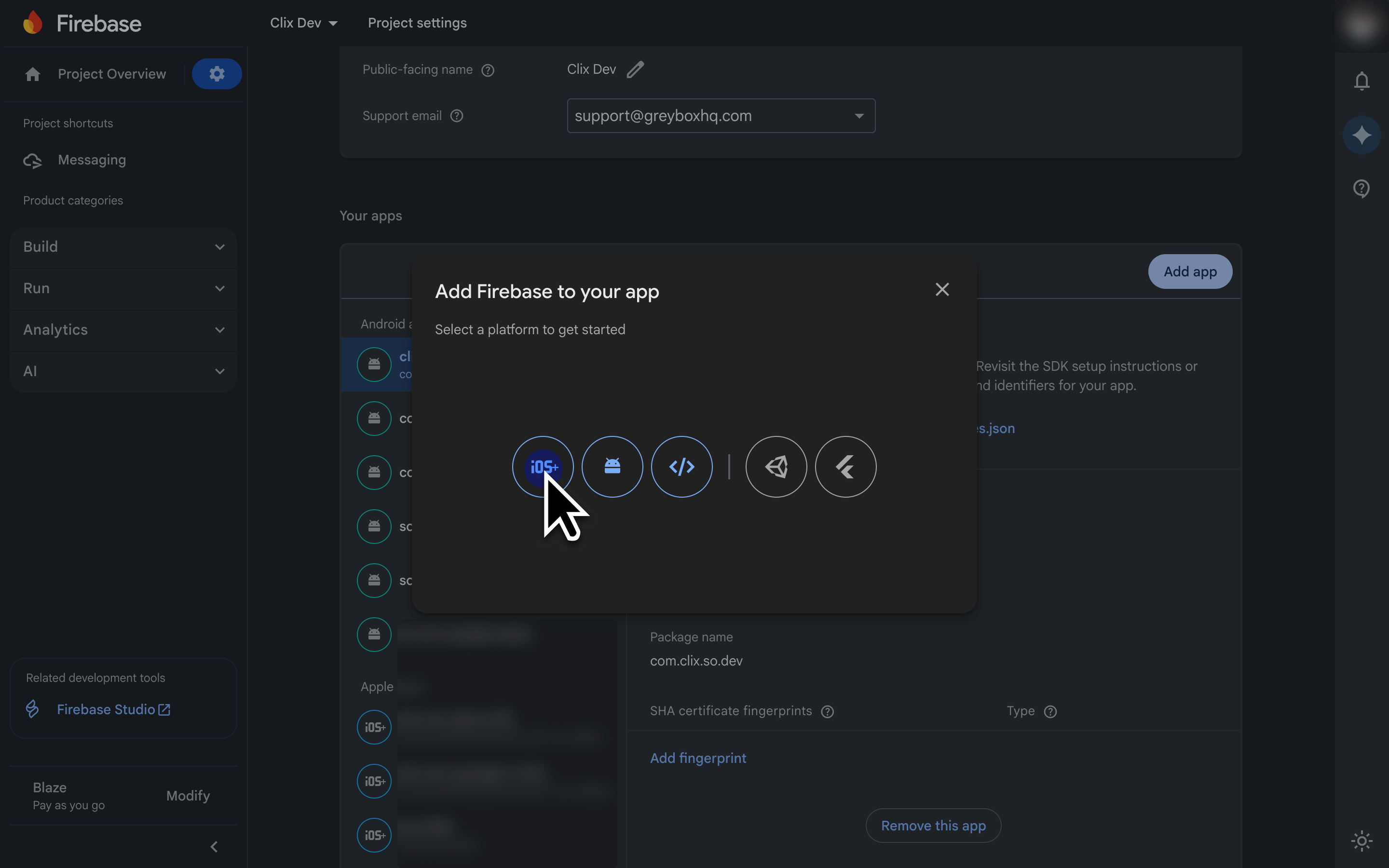
Task: Expand the Build category
Action: tap(122, 246)
